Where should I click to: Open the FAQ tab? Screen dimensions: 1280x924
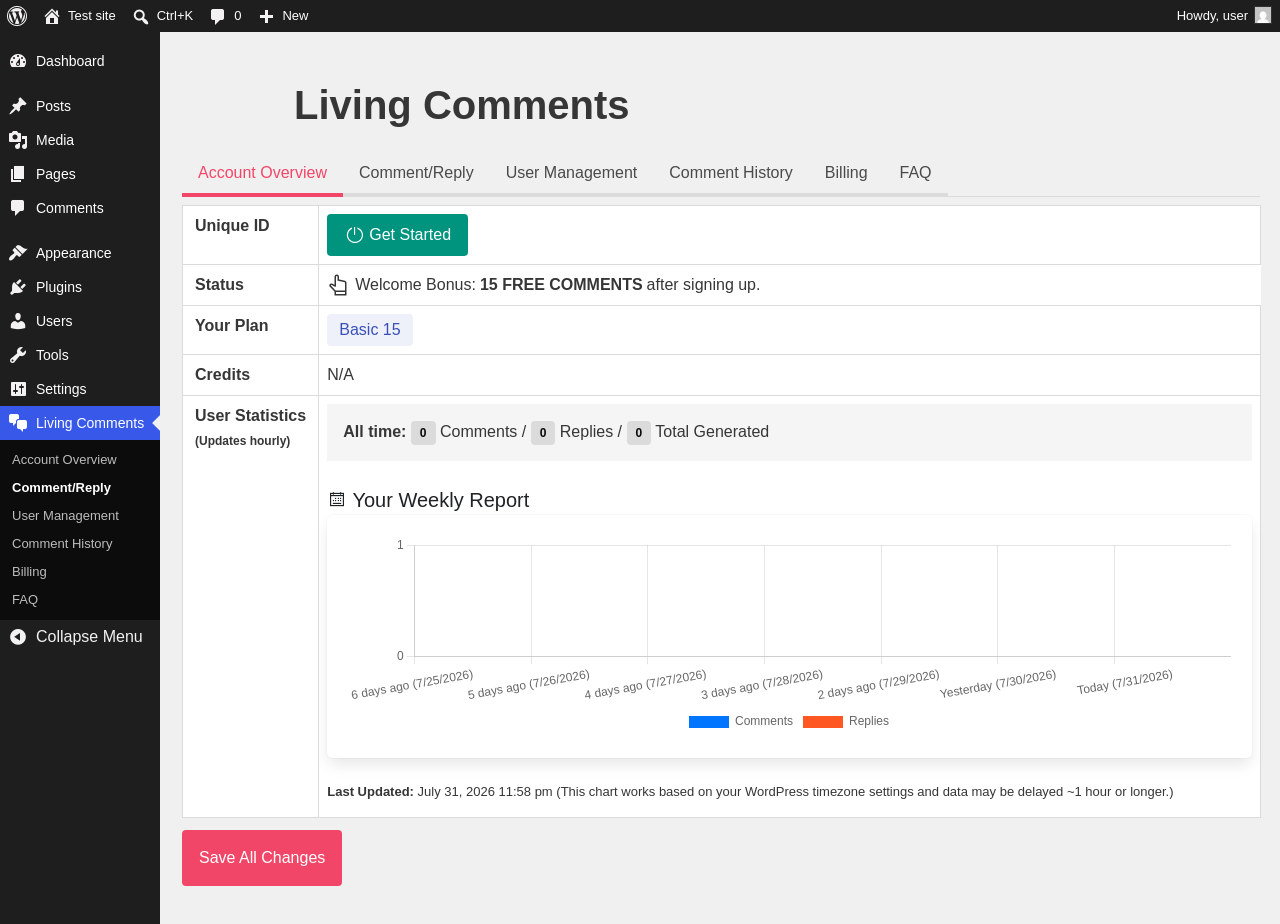915,173
